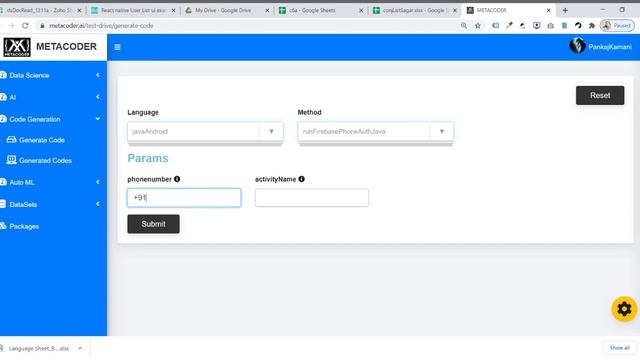Image resolution: width=640 pixels, height=360 pixels.
Task: Select Generate Code in sidebar
Action: pos(42,140)
